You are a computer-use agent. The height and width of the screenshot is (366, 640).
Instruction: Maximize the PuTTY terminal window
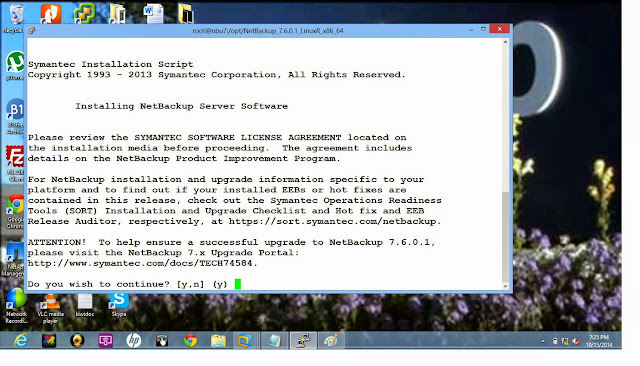click(x=483, y=29)
